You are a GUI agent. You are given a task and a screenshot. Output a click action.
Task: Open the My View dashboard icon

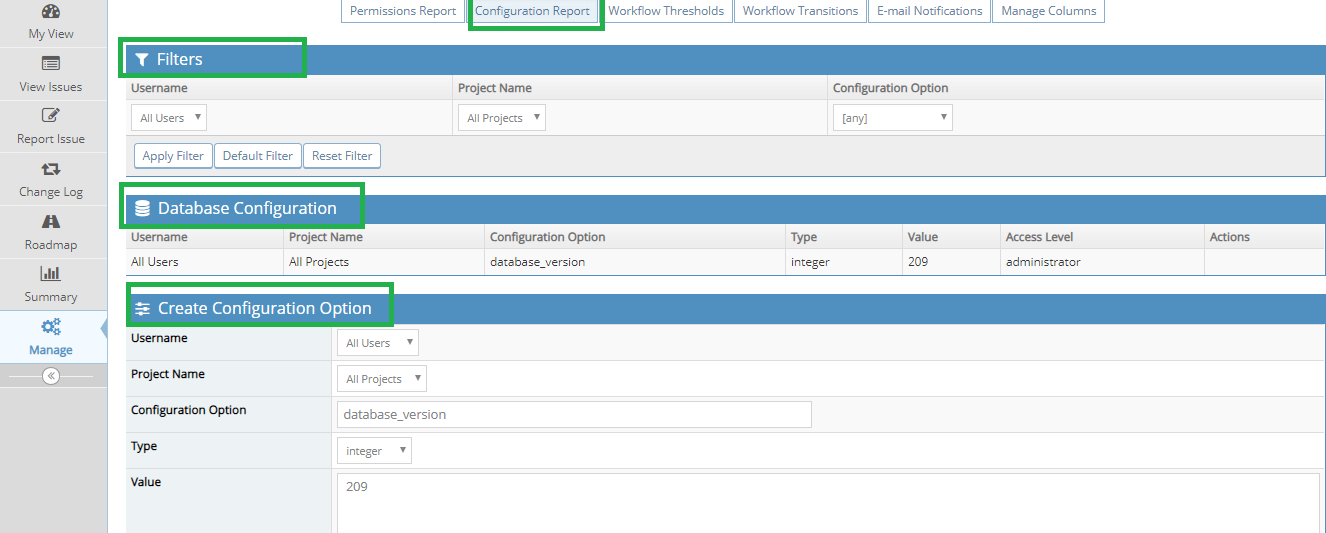tap(51, 12)
